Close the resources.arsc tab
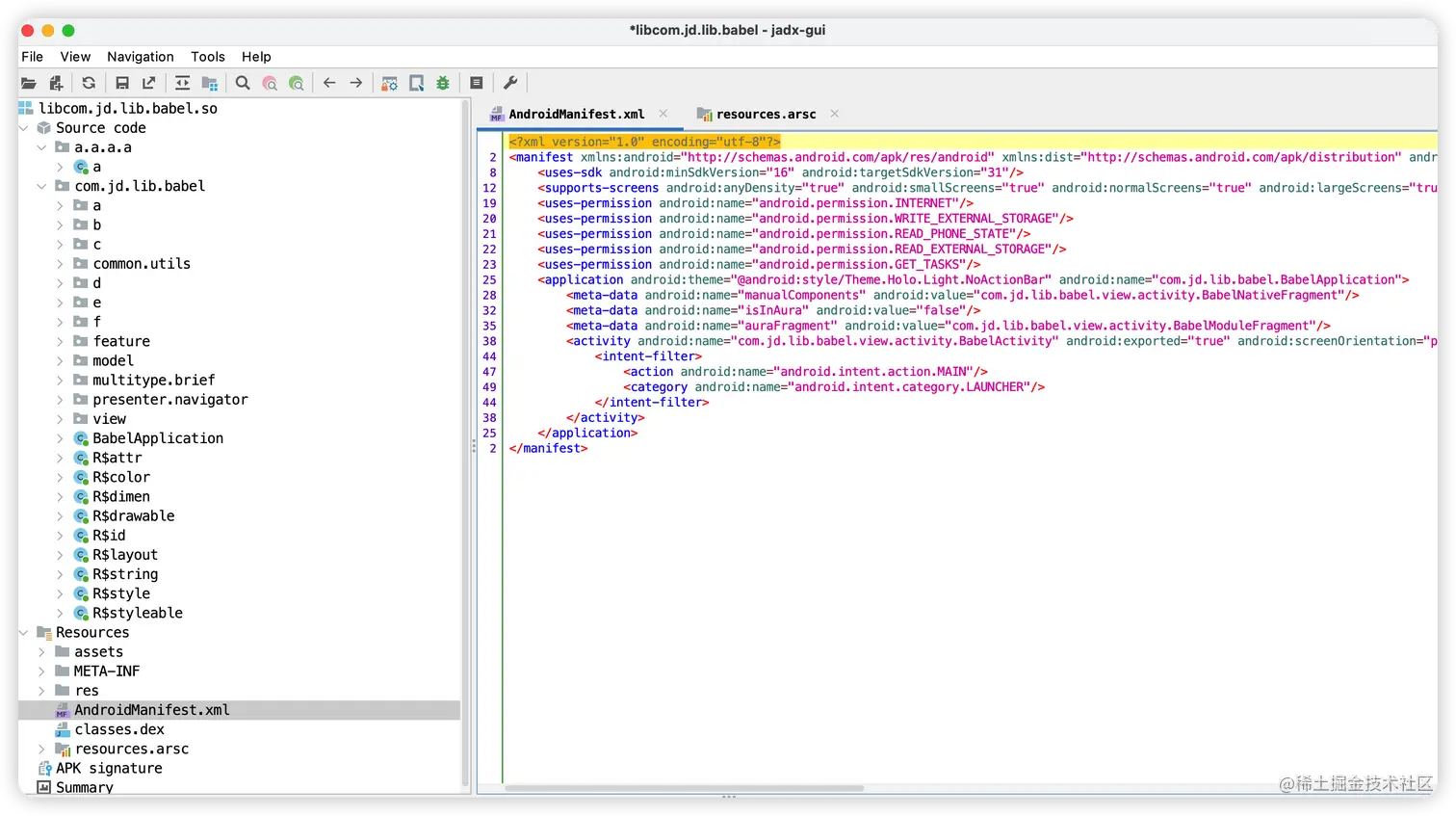 click(x=835, y=114)
